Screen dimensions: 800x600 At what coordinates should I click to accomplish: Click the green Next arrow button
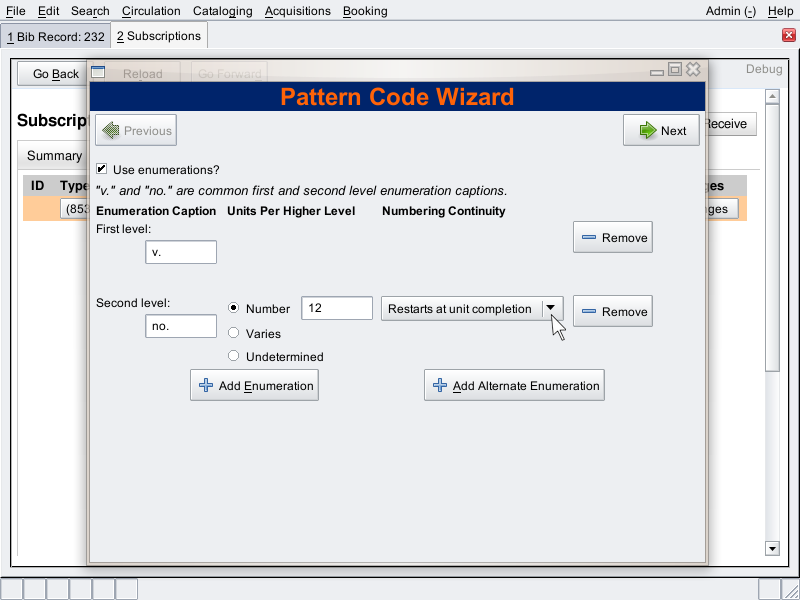(661, 130)
